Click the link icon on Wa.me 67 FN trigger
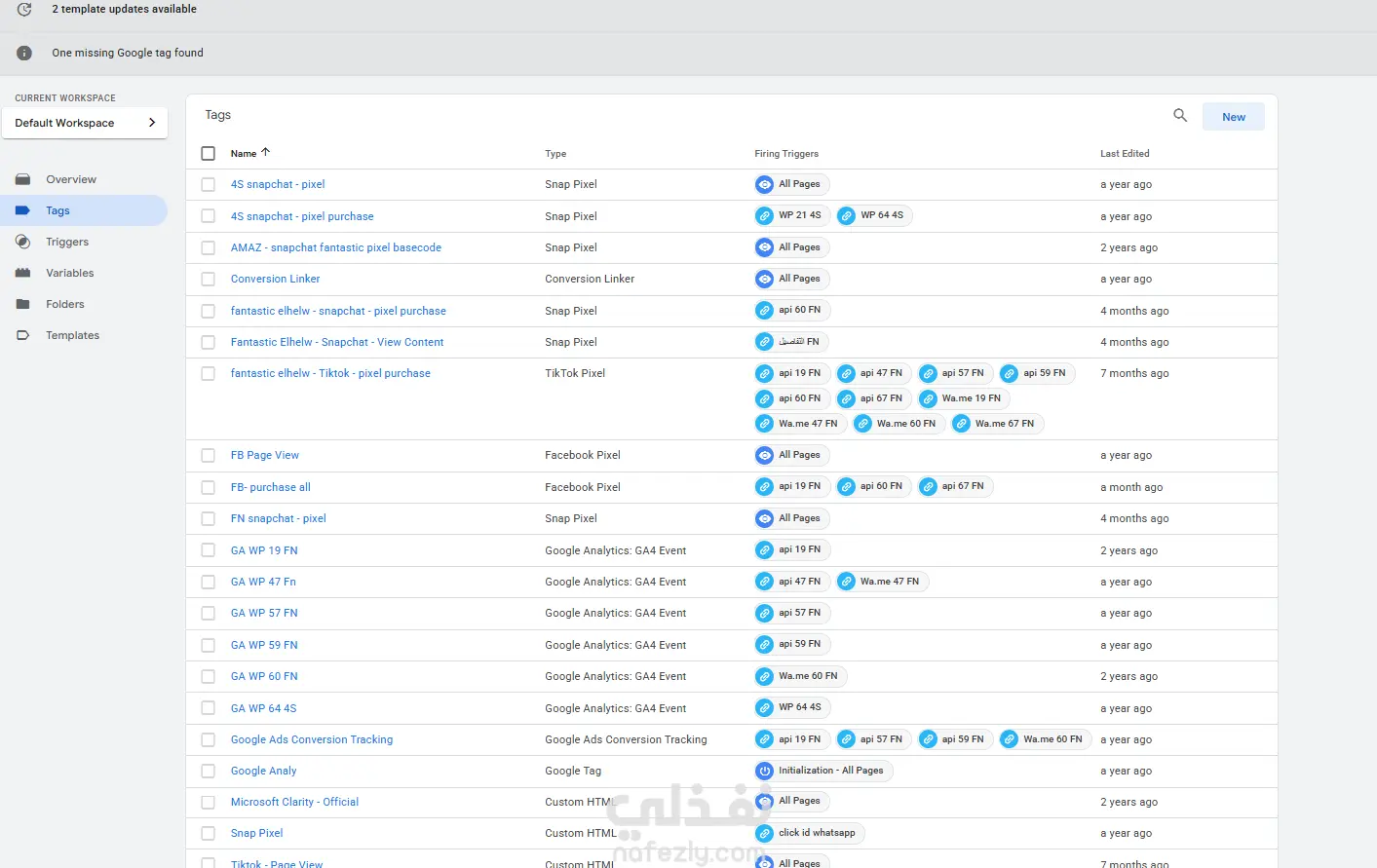The image size is (1377, 868). pyautogui.click(x=962, y=424)
